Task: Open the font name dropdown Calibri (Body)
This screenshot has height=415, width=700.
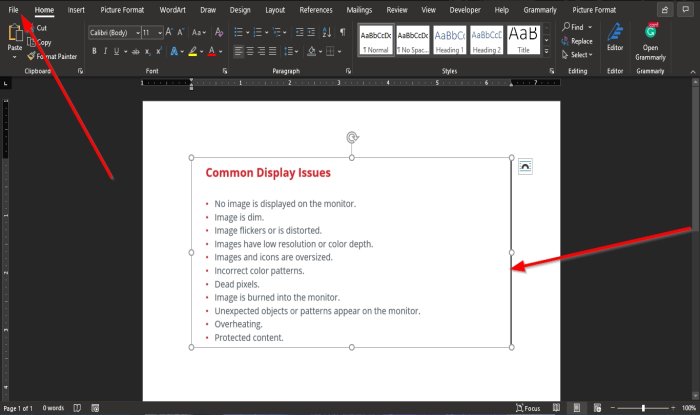Action: click(112, 32)
